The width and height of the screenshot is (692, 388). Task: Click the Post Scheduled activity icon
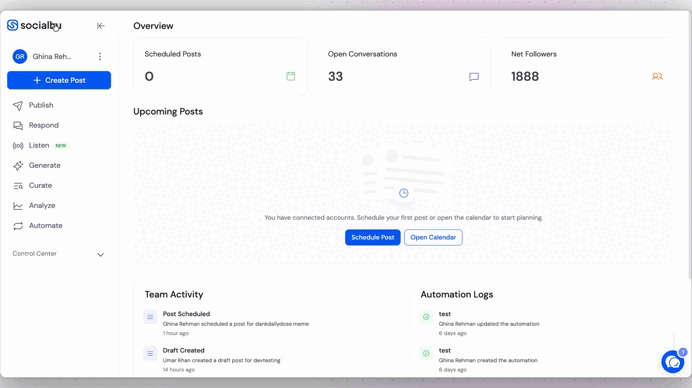[150, 317]
